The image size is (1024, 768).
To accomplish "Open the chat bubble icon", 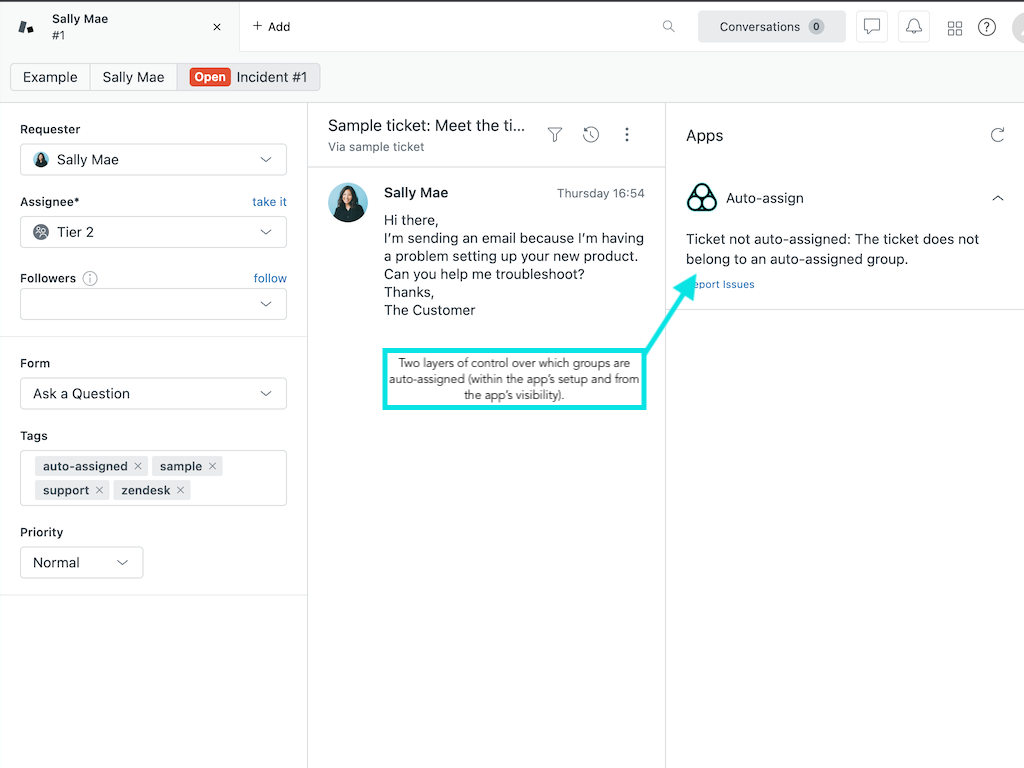I will (872, 27).
